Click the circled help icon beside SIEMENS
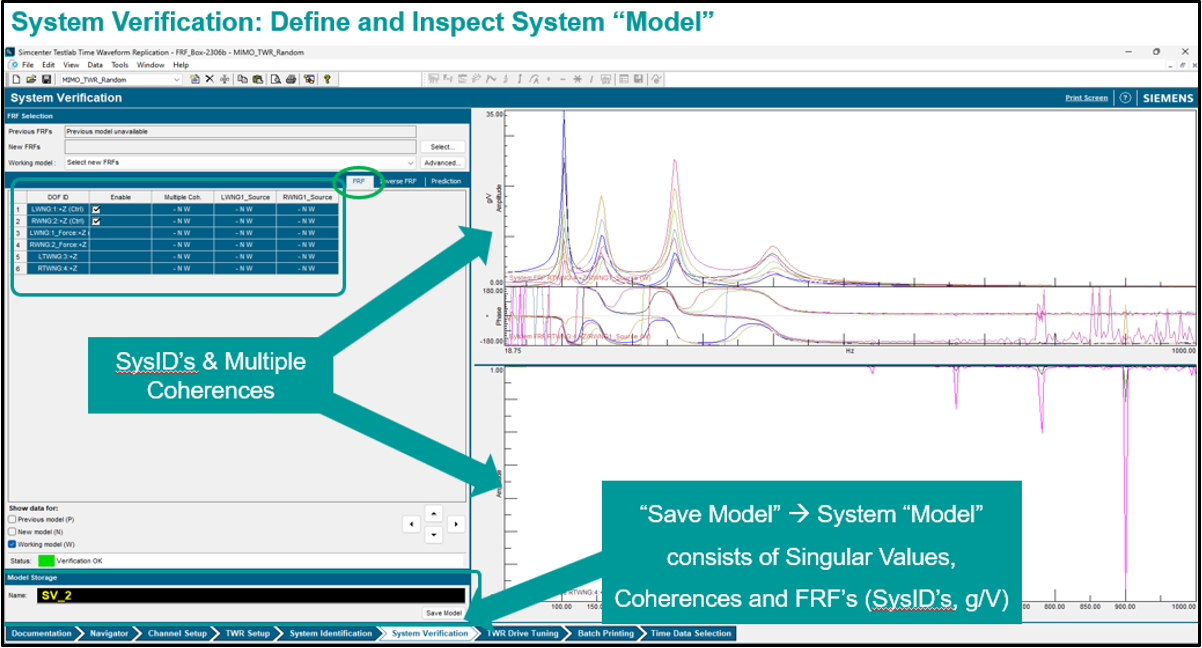 click(x=1125, y=98)
